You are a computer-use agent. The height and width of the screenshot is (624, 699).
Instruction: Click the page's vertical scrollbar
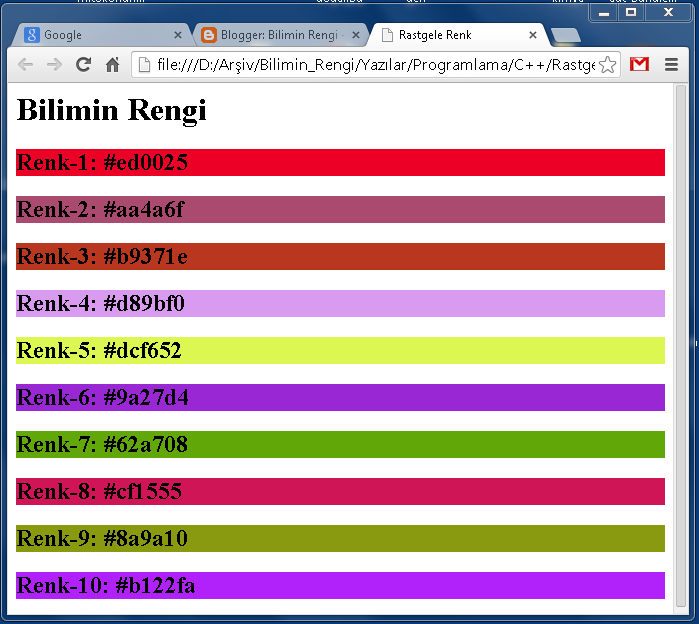tap(681, 345)
